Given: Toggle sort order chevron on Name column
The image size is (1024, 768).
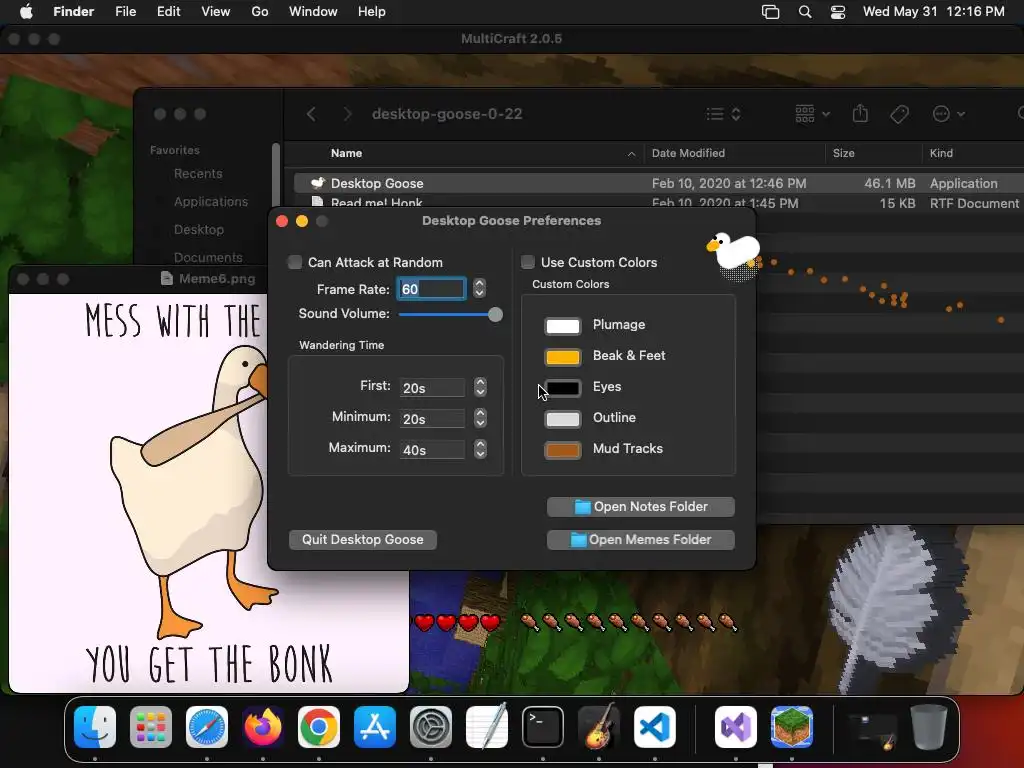Looking at the screenshot, I should [632, 153].
